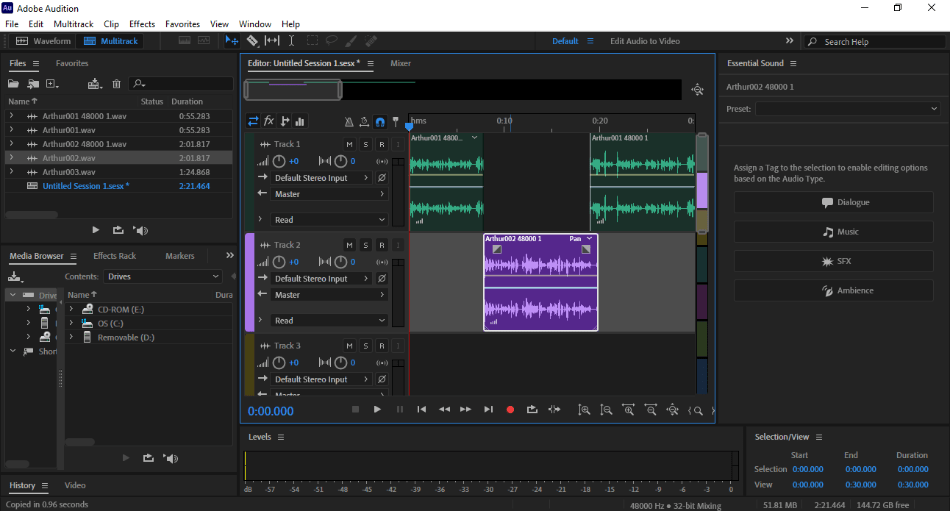Click the Fast Forward transport button
Viewport: 950px width, 511px height.
click(x=465, y=410)
